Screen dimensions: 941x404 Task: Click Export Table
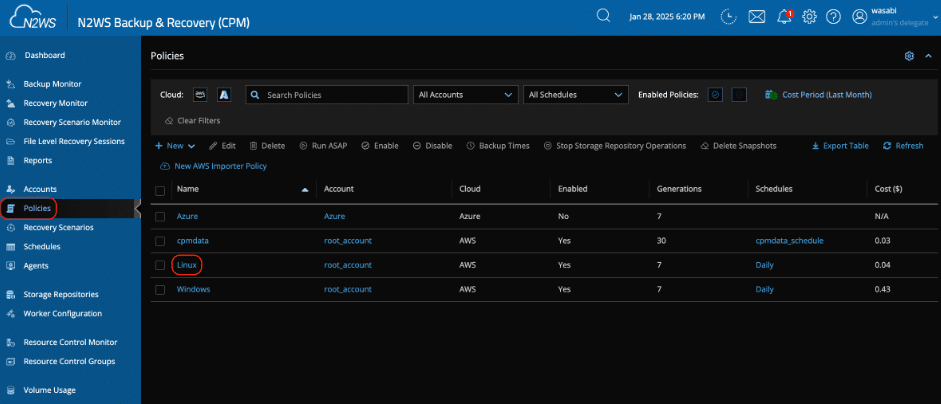click(x=840, y=146)
